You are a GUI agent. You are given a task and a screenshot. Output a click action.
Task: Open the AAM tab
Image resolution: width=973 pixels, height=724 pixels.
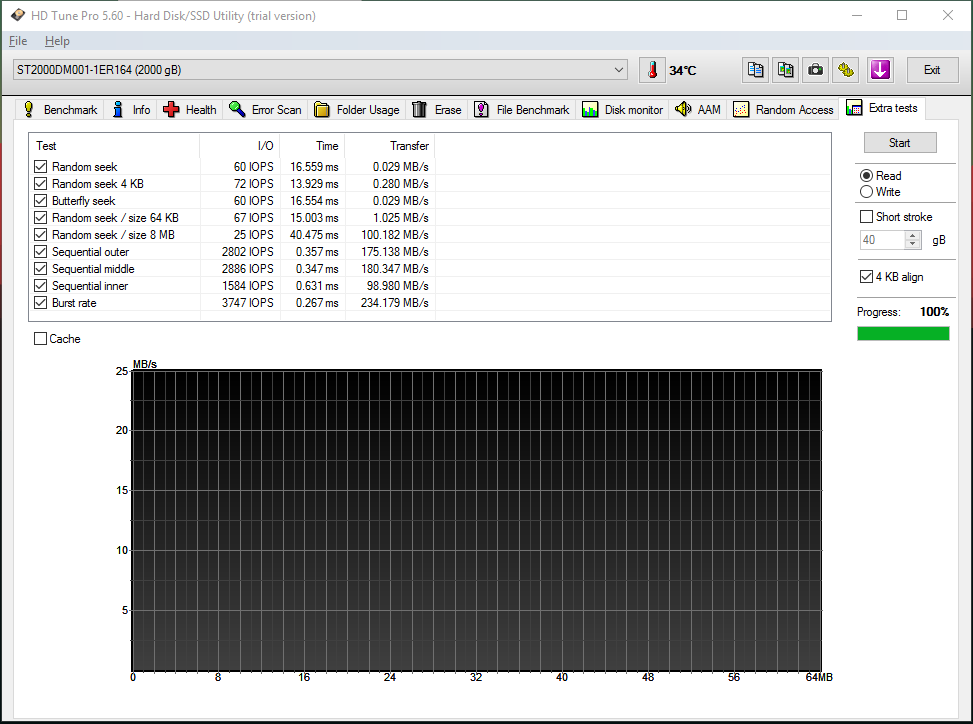[x=698, y=110]
